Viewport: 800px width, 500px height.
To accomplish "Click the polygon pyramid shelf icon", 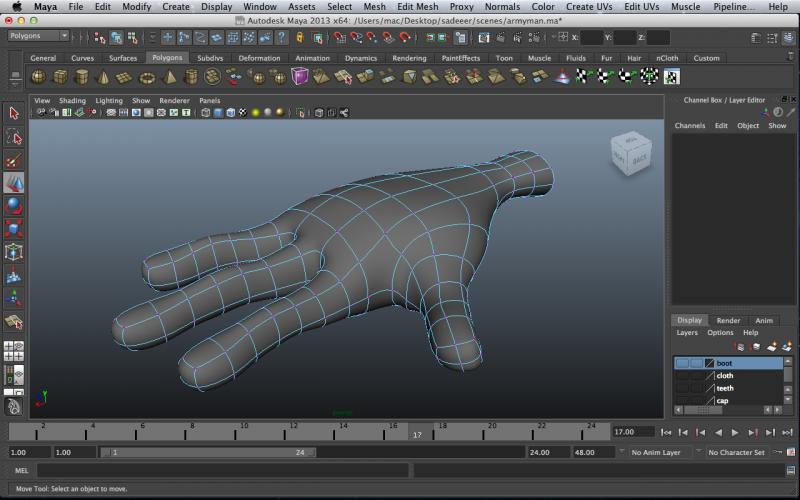I will [x=170, y=77].
